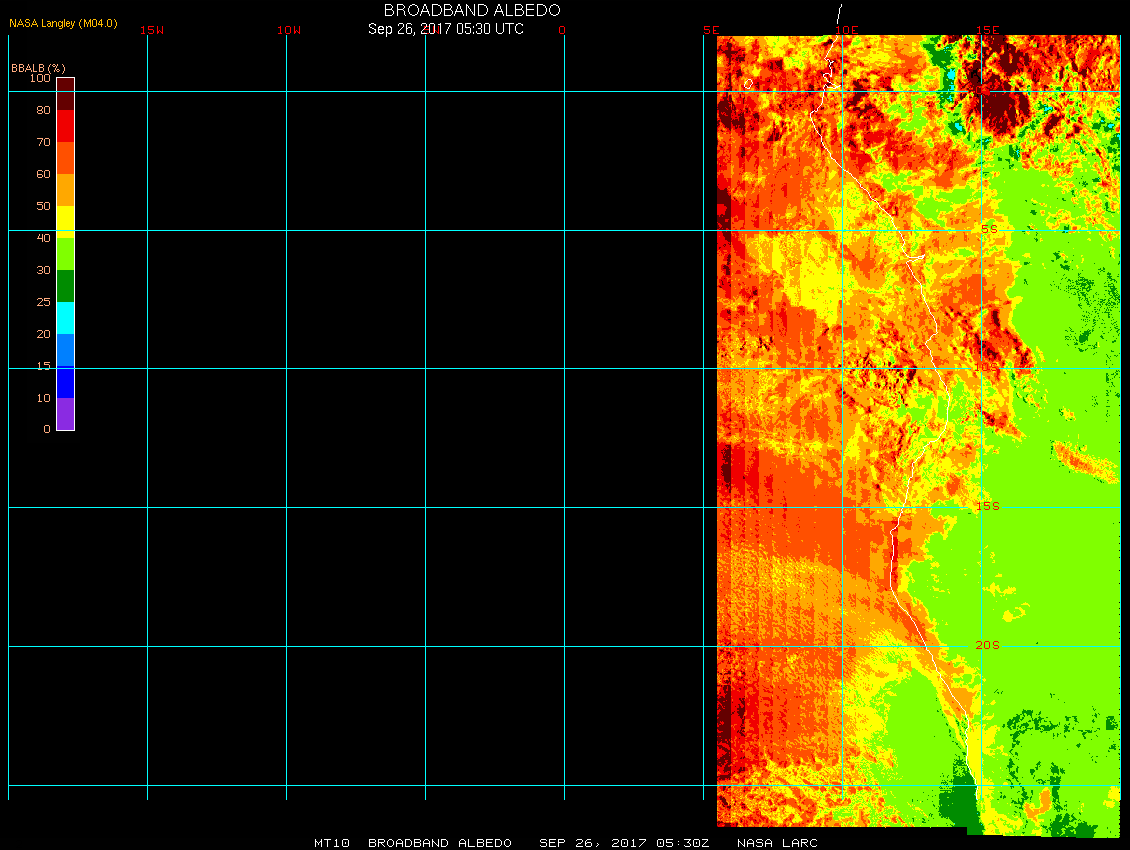Click the 15S latitude label
1130x850 pixels.
point(987,507)
